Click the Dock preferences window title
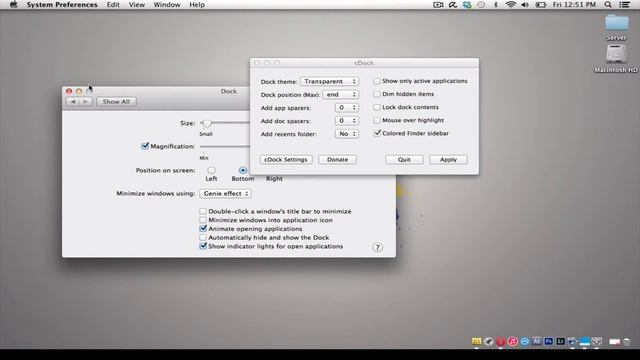640x360 pixels. [229, 91]
